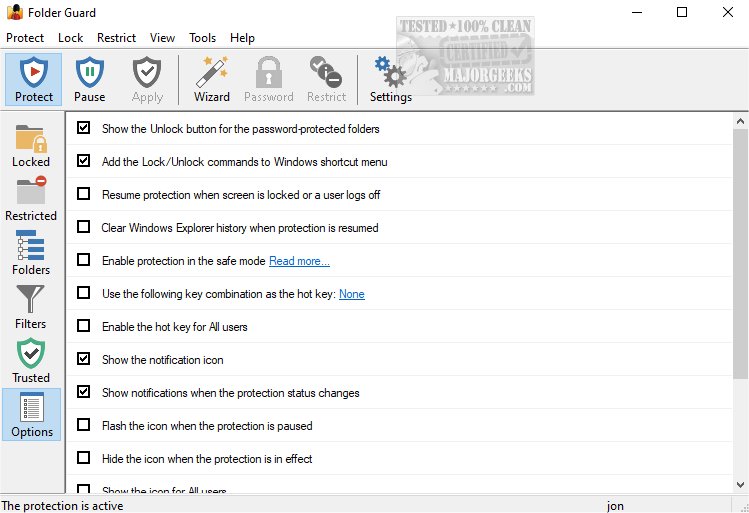
Task: Click the Folder Guard title bar app icon
Action: click(x=15, y=12)
